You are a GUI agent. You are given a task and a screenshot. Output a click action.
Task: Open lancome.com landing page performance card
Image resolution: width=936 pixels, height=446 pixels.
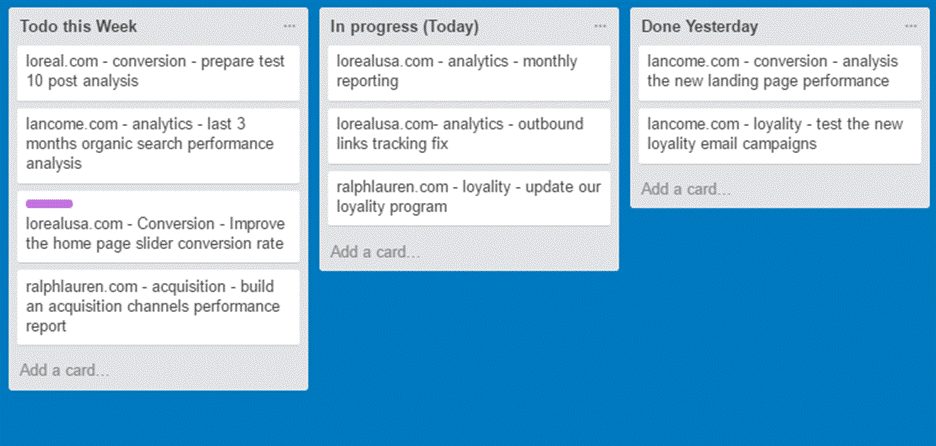[x=779, y=71]
